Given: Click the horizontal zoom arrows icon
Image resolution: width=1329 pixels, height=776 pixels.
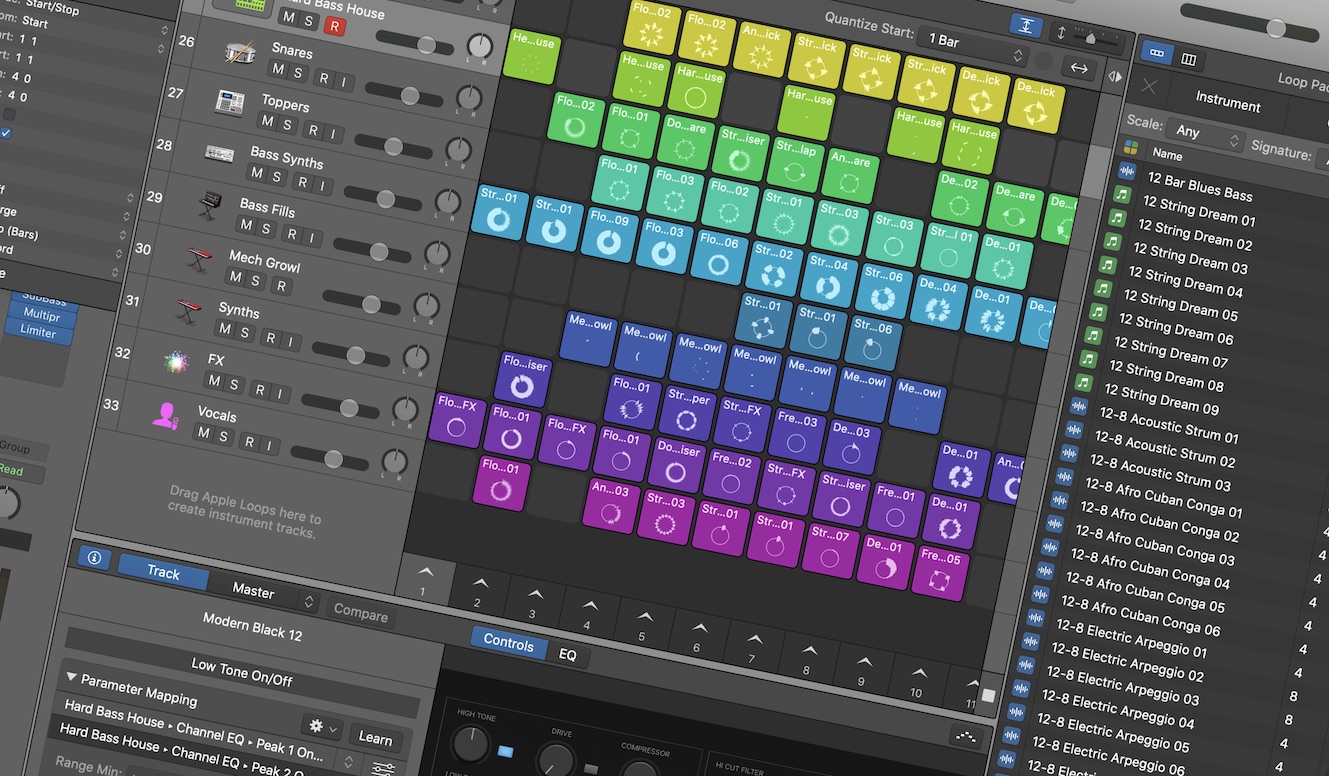Looking at the screenshot, I should point(1079,68).
